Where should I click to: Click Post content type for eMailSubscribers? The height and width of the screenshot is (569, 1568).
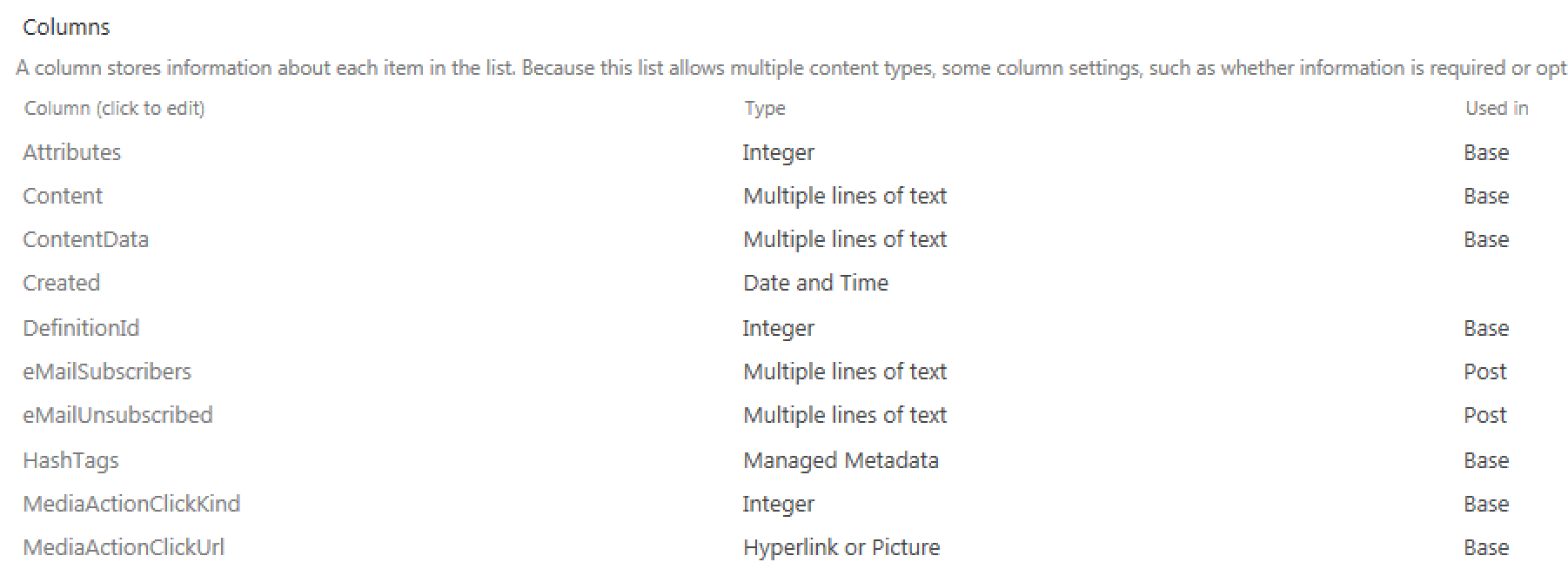tap(1484, 372)
